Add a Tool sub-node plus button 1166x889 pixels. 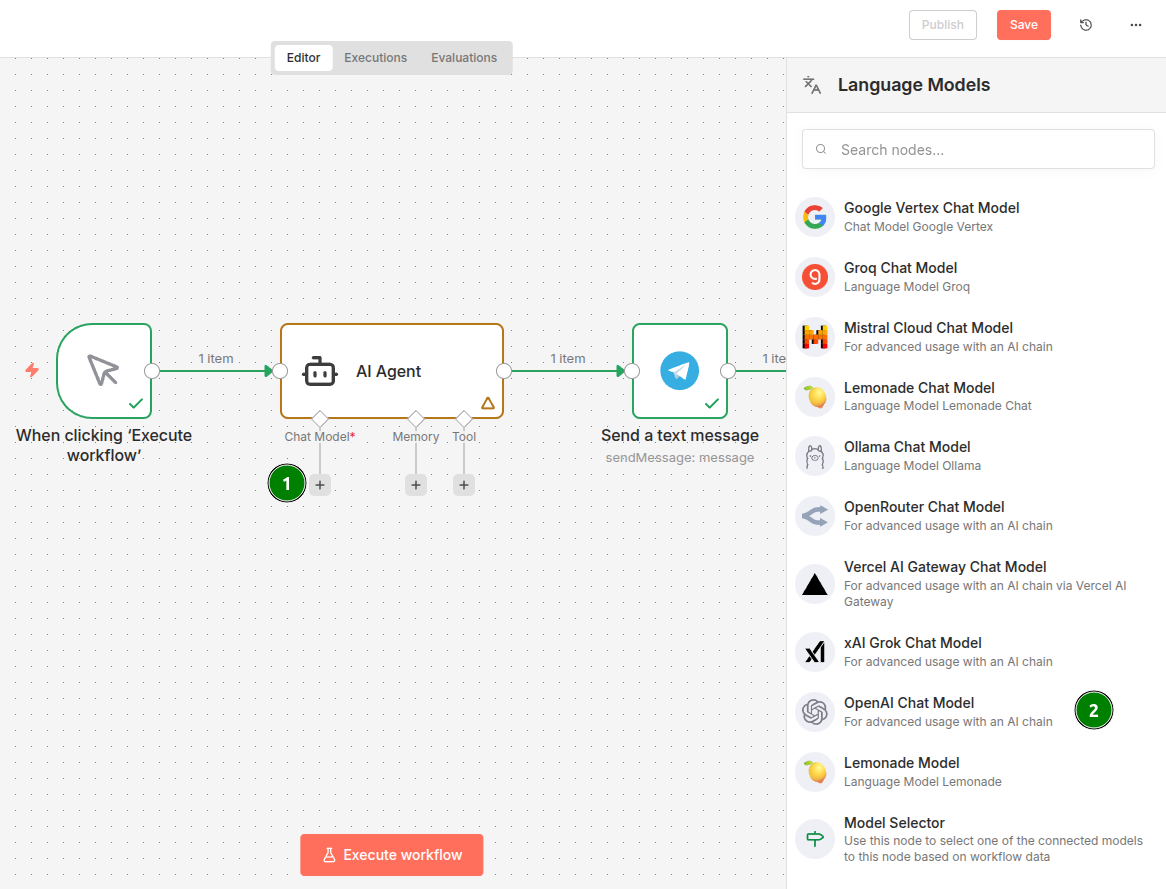pos(464,485)
